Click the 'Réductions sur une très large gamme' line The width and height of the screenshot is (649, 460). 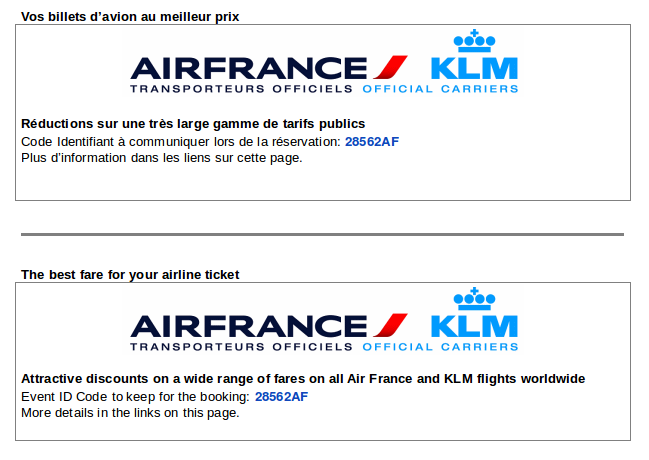pyautogui.click(x=193, y=124)
